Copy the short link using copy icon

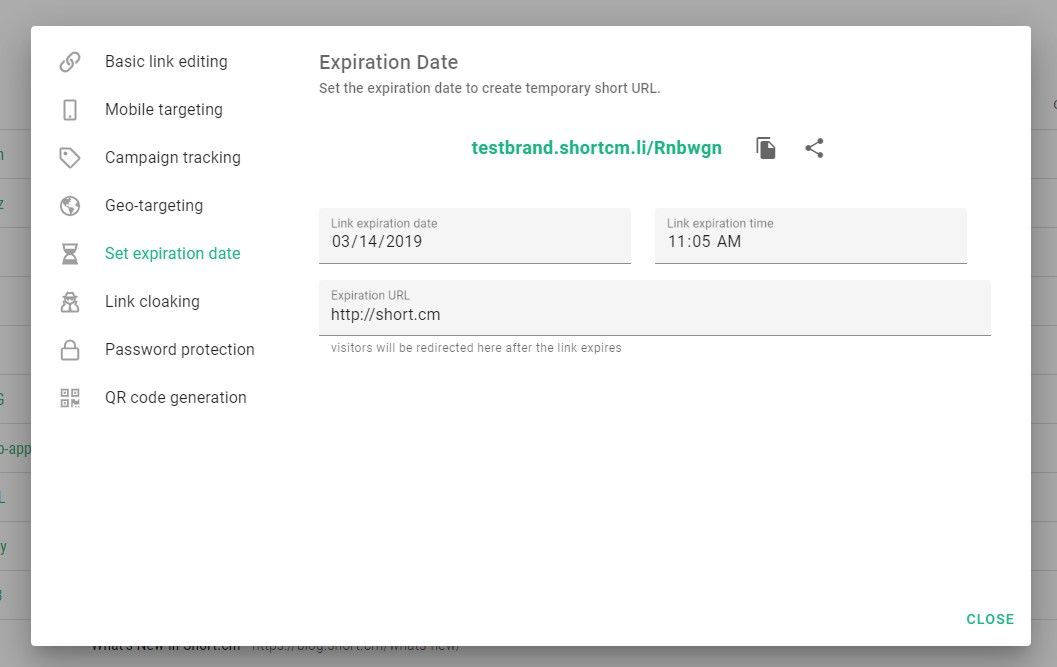click(765, 147)
